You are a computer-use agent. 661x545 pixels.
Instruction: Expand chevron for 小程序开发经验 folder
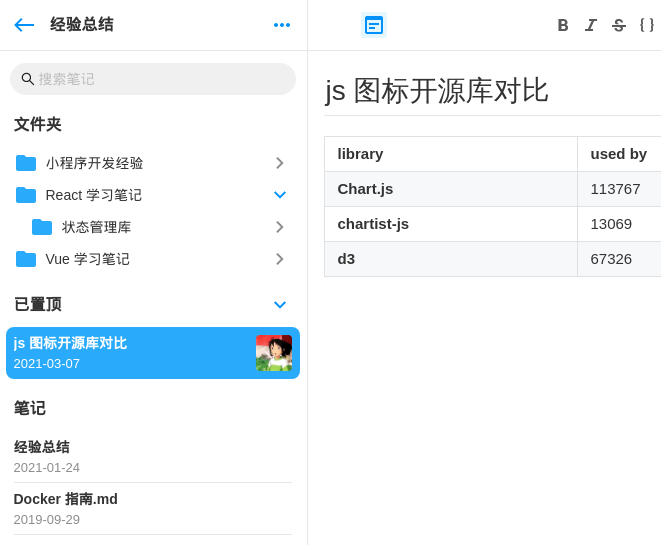279,163
